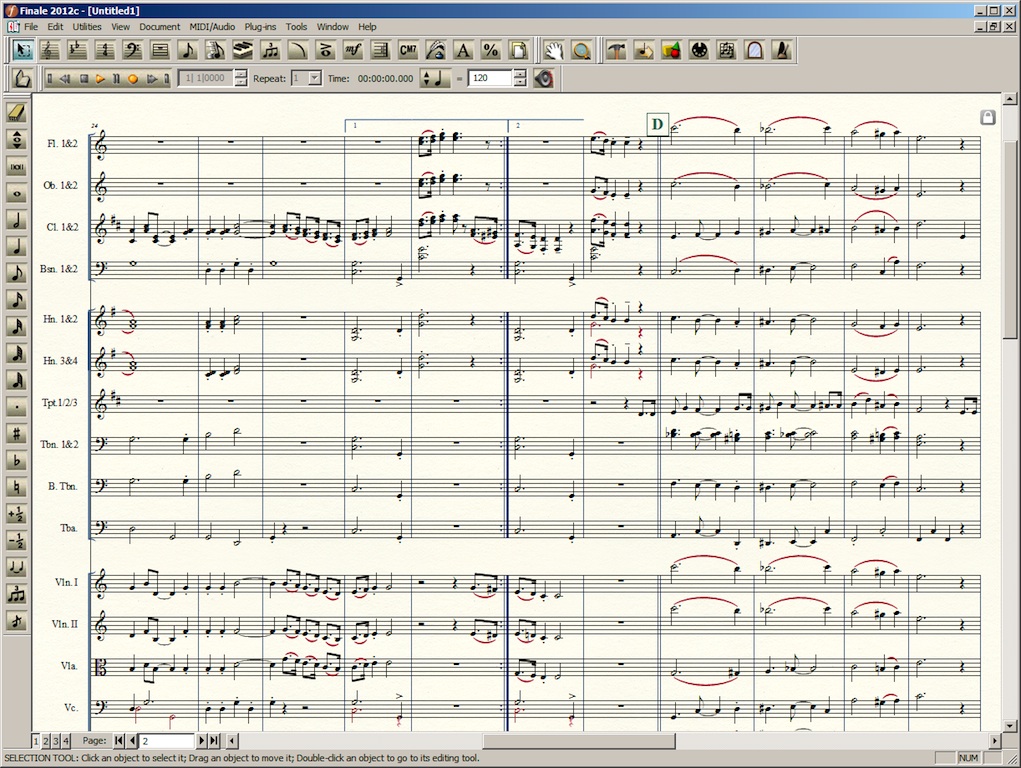Screen dimensions: 1021x768
Task: Choose the Chord tool labeled CM7
Action: 407,49
